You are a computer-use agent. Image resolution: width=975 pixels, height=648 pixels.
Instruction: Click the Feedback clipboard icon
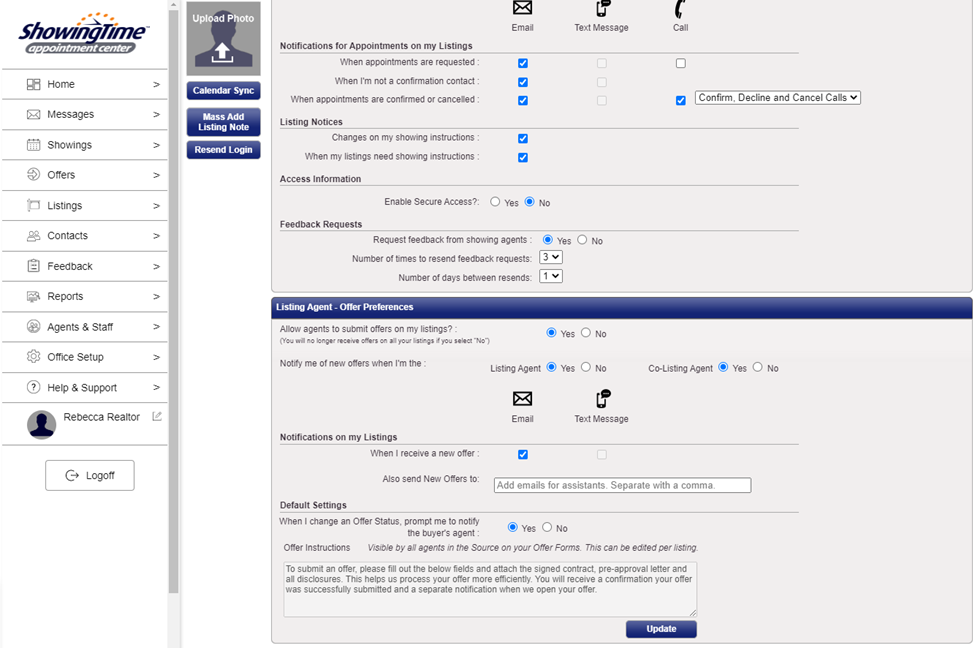[34, 266]
